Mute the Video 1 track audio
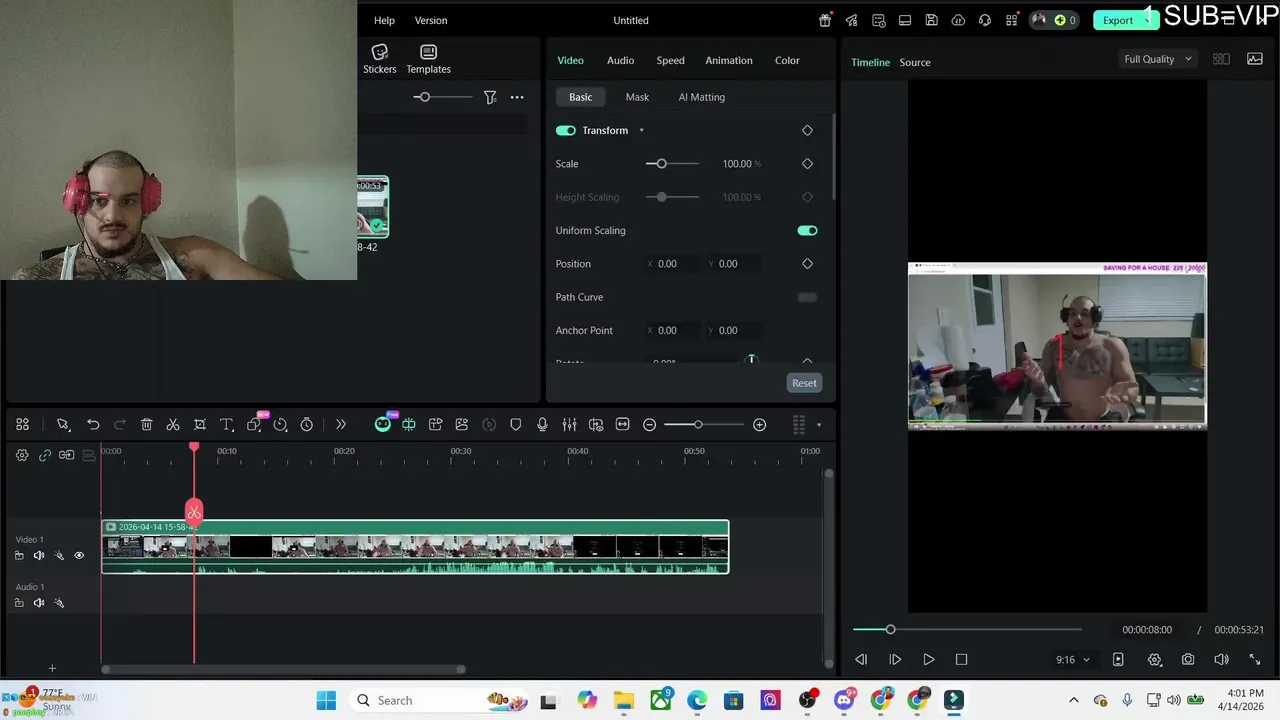 click(39, 555)
